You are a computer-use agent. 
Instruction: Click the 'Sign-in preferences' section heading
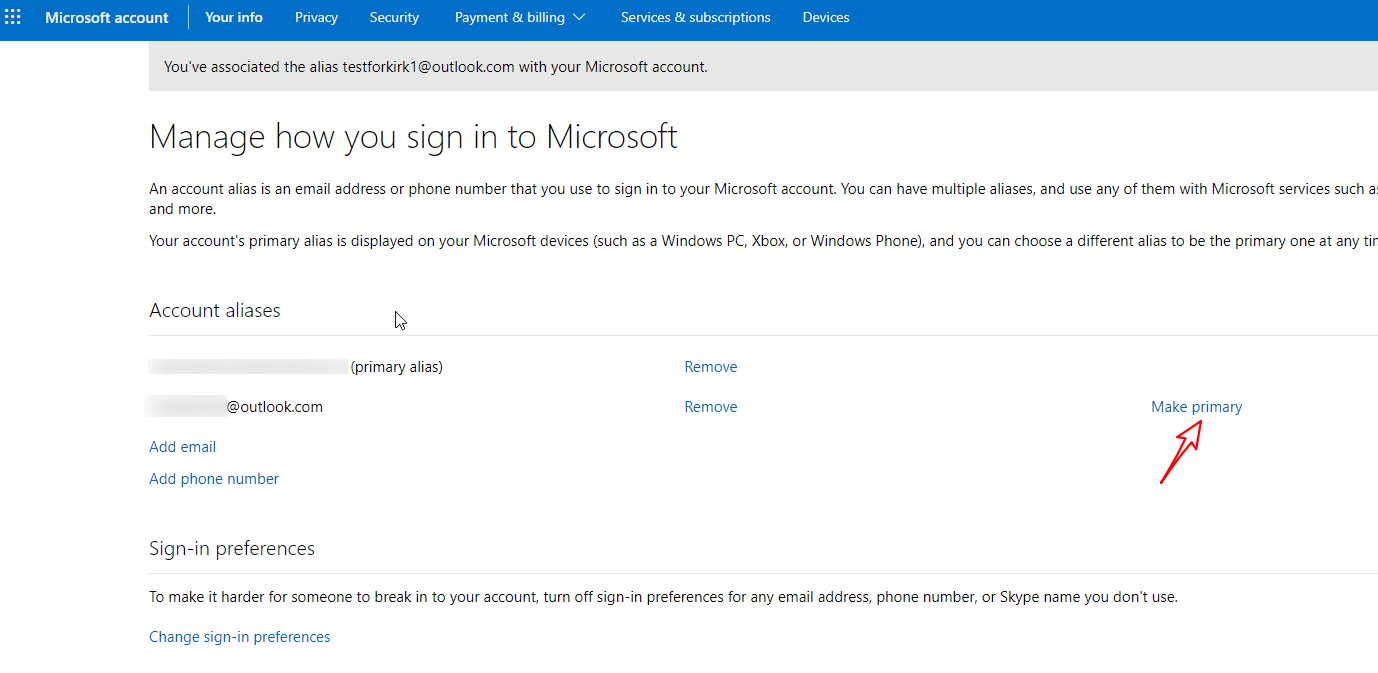(232, 548)
